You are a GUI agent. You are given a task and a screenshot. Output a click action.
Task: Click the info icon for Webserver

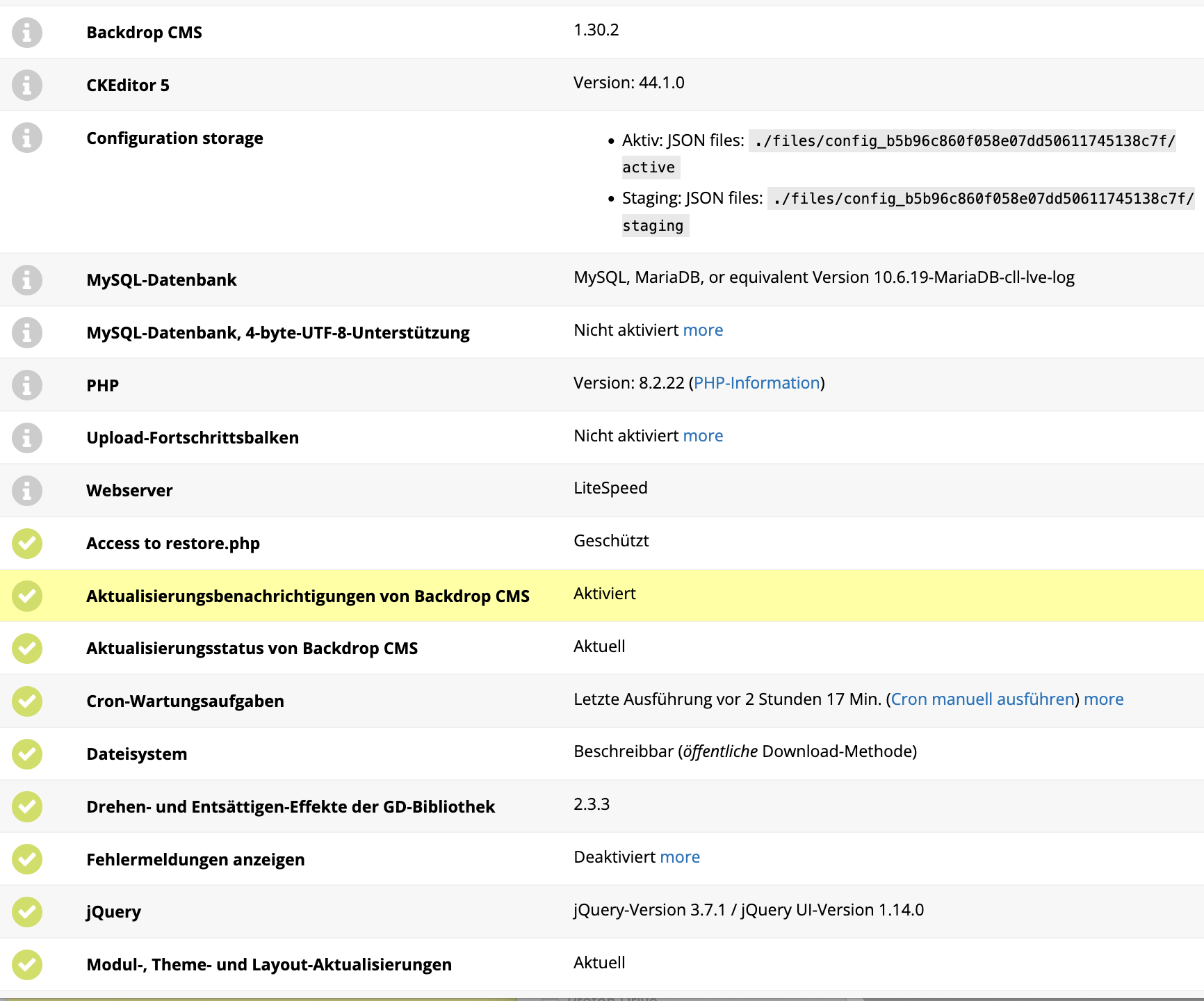[26, 490]
